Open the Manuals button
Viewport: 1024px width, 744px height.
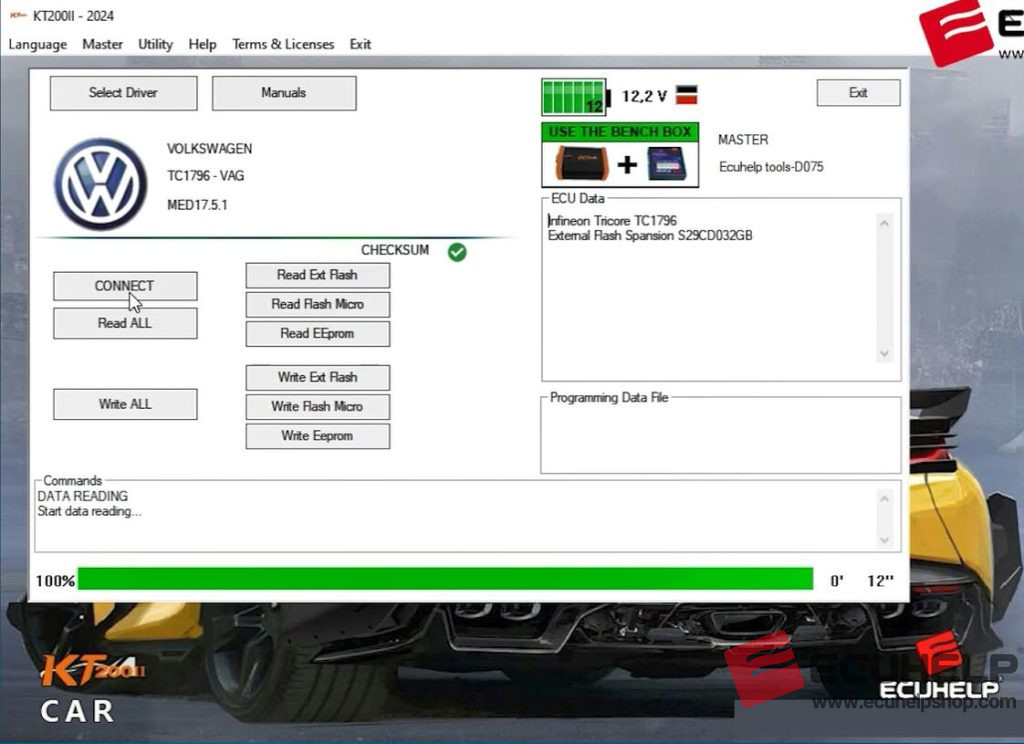point(284,93)
